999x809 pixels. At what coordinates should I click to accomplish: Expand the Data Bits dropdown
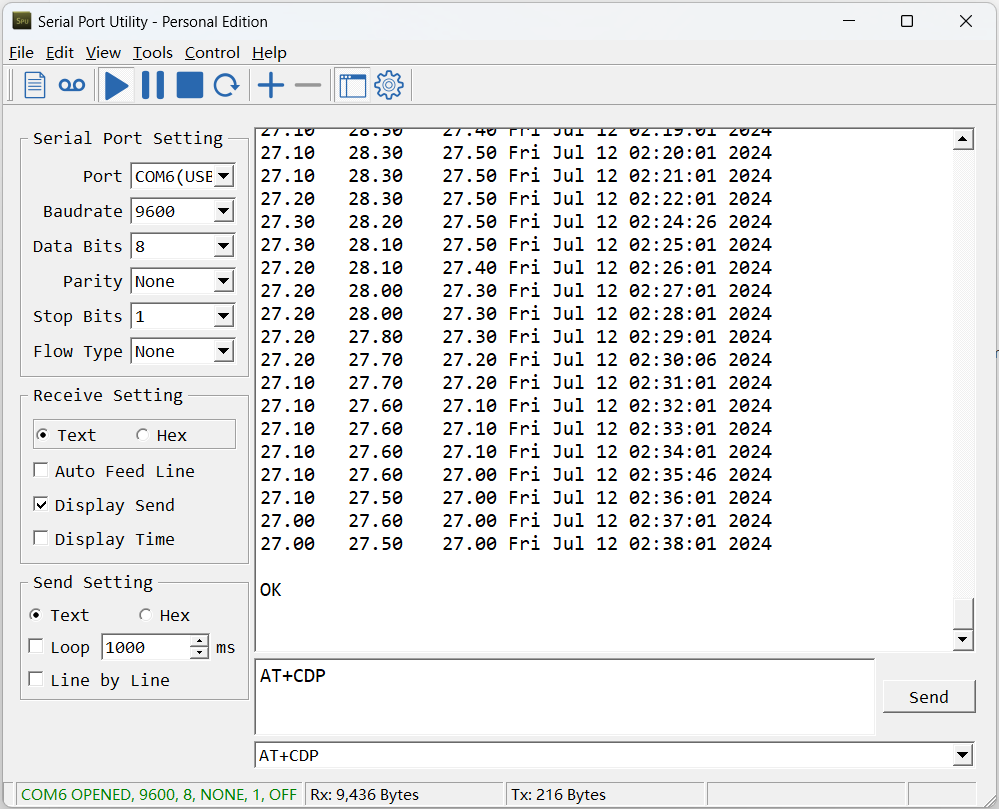[224, 247]
